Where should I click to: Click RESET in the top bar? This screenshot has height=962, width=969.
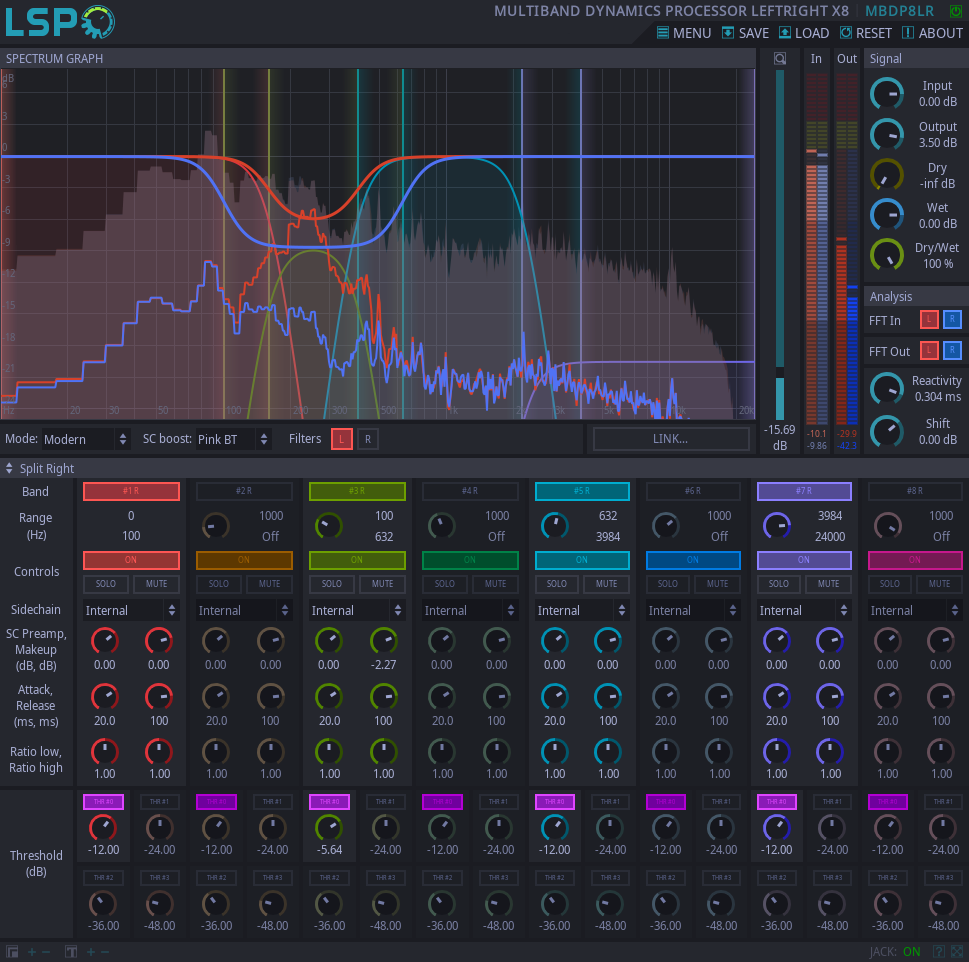(x=866, y=33)
